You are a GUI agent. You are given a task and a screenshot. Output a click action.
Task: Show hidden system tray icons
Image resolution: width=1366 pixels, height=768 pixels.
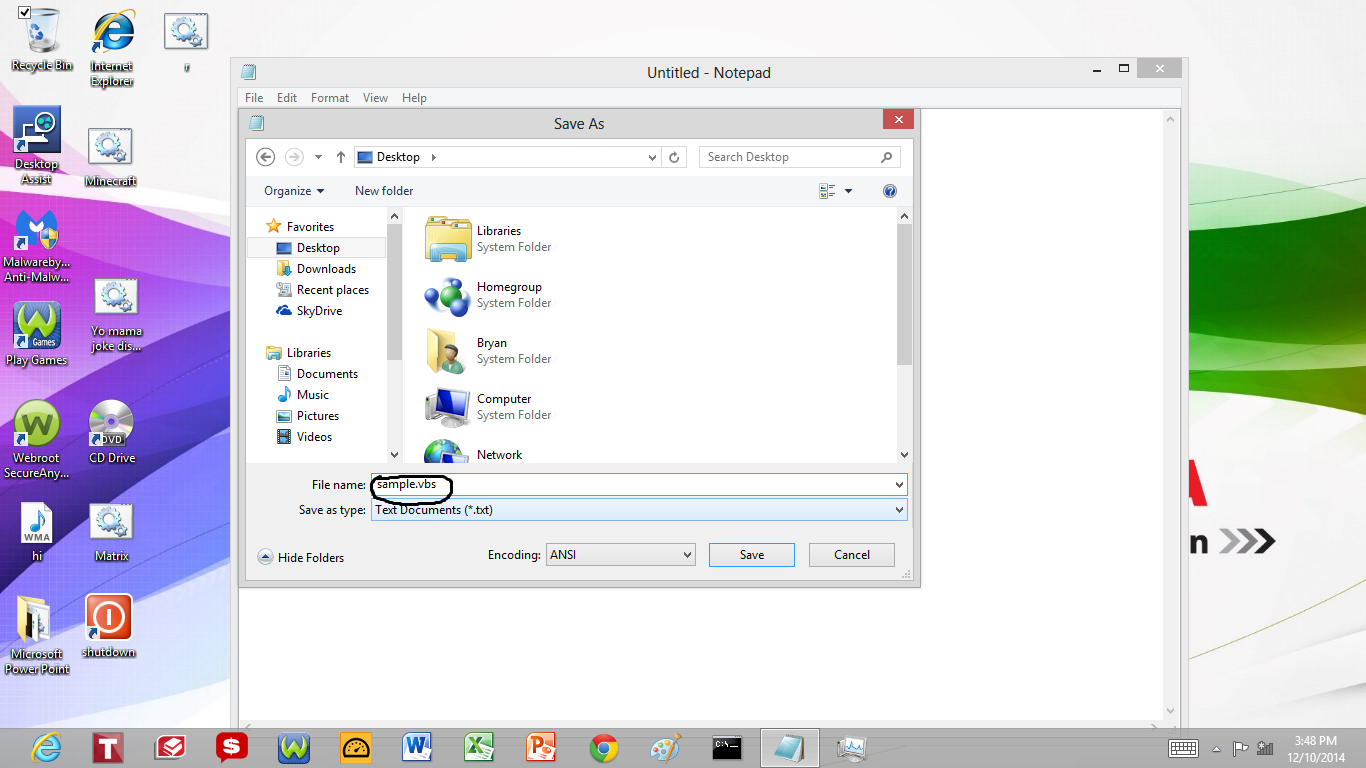1217,748
